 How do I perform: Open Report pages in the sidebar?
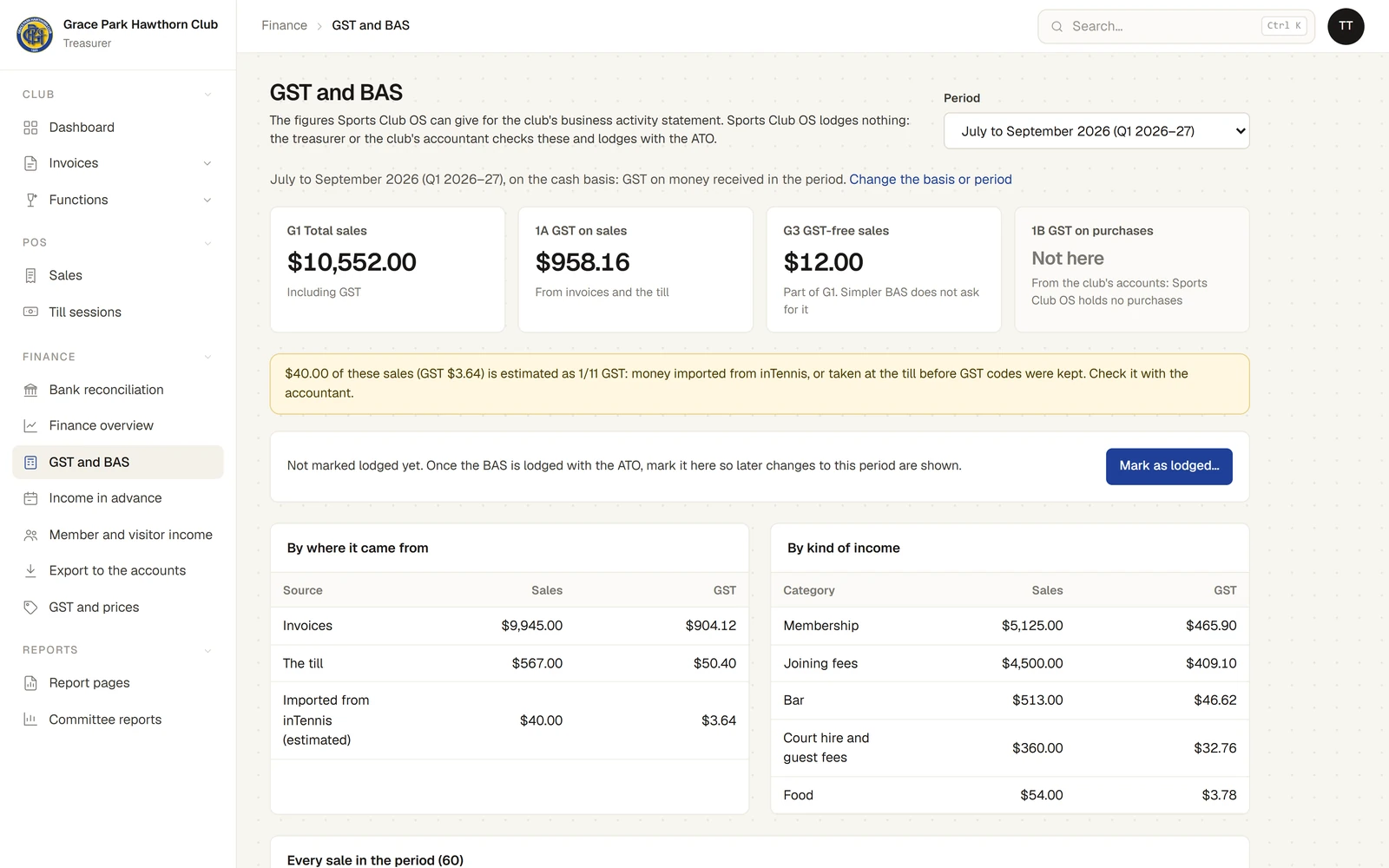tap(118, 683)
